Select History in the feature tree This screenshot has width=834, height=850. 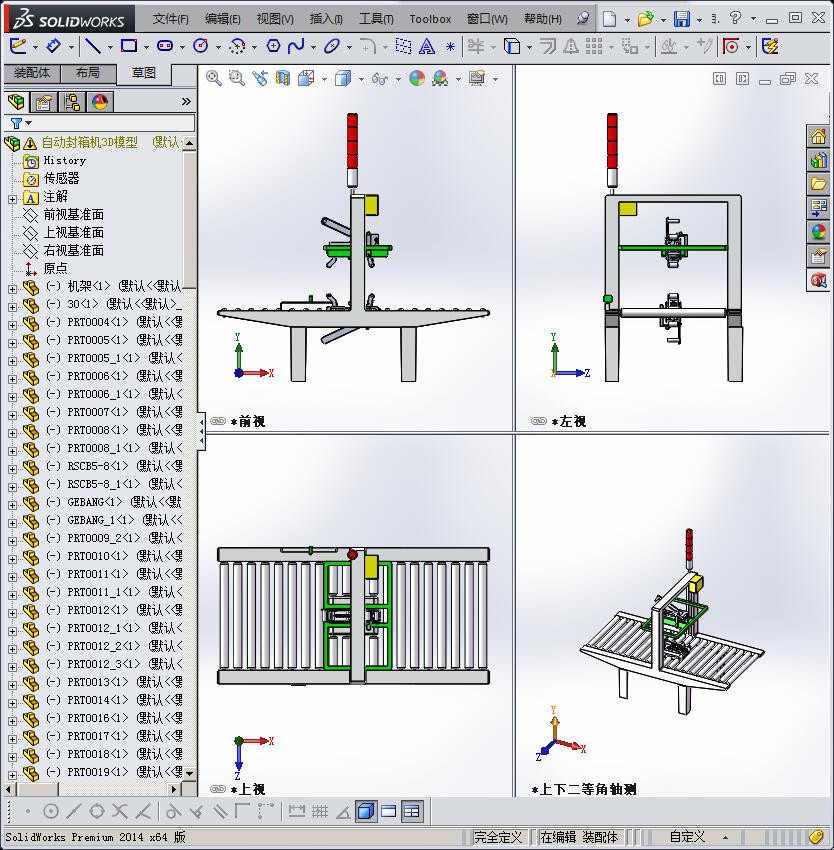pyautogui.click(x=65, y=160)
